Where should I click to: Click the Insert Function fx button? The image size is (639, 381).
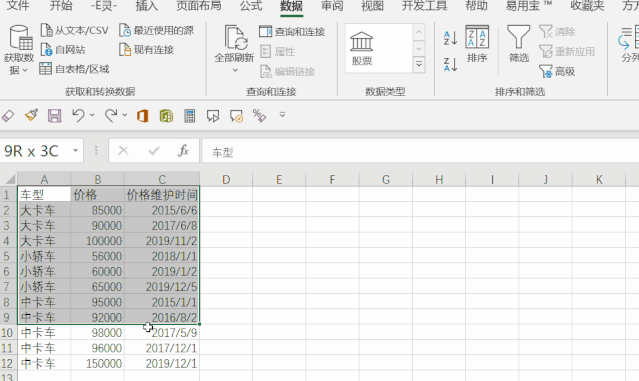coord(183,151)
